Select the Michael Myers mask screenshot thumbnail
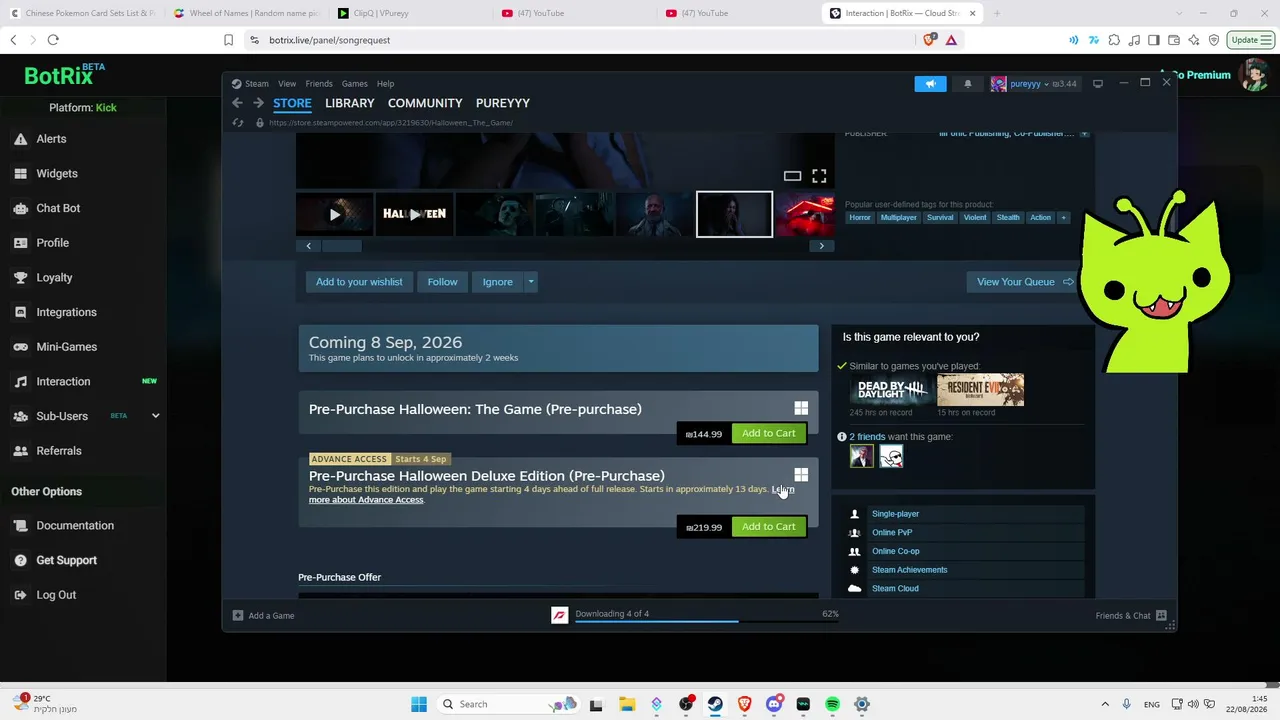This screenshot has height=720, width=1280. pos(495,214)
